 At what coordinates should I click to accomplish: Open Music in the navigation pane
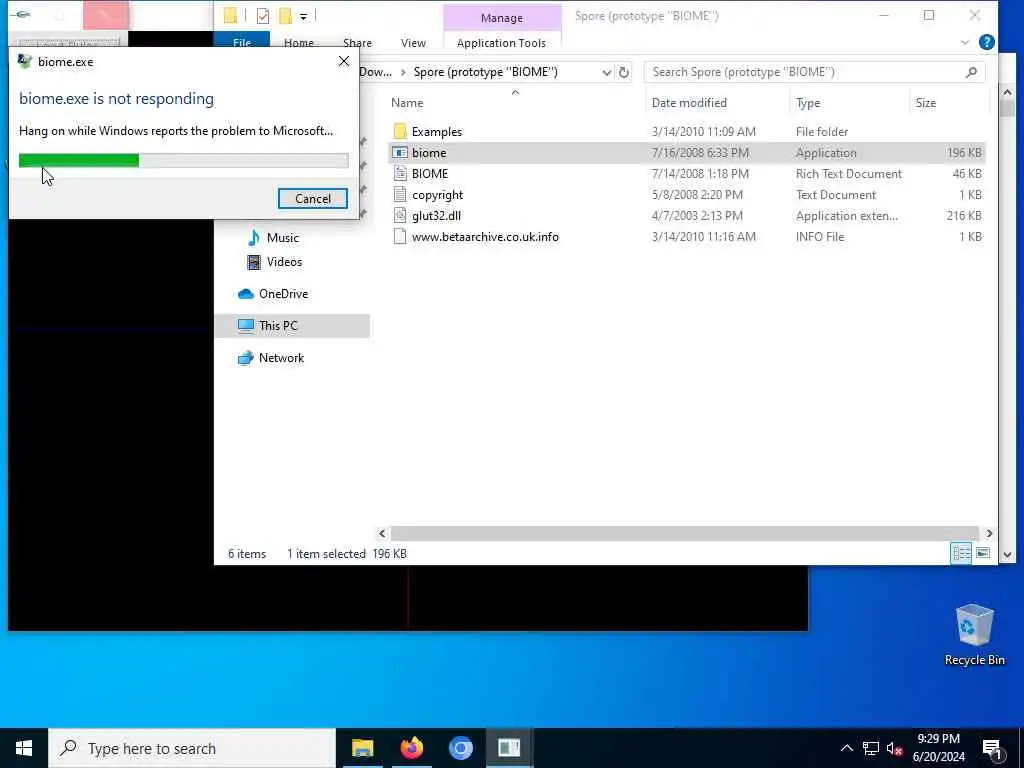tap(282, 238)
